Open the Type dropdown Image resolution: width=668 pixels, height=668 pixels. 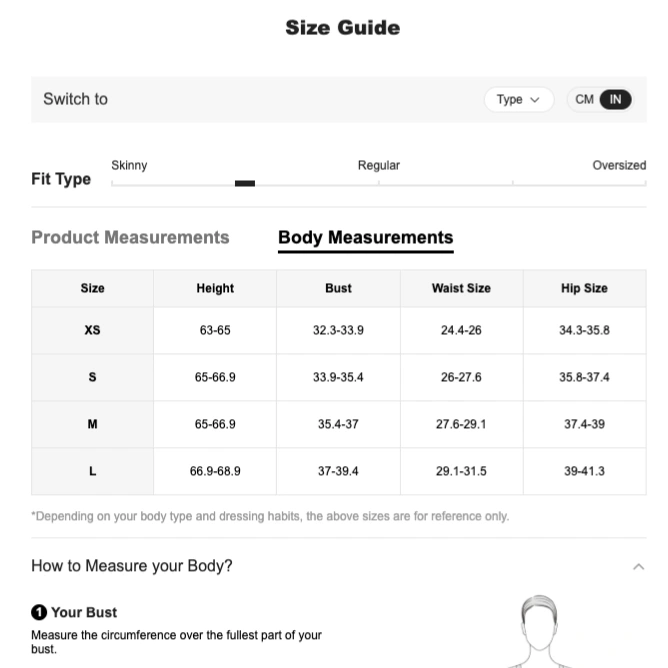click(x=518, y=99)
